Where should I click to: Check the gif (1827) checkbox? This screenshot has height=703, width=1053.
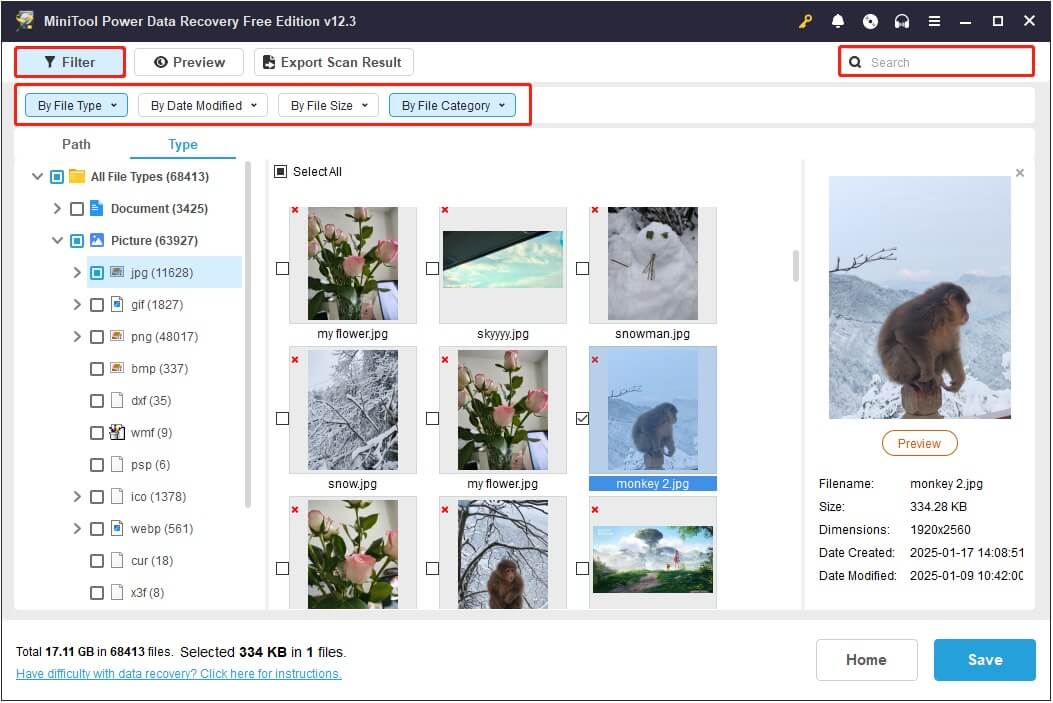[x=97, y=305]
